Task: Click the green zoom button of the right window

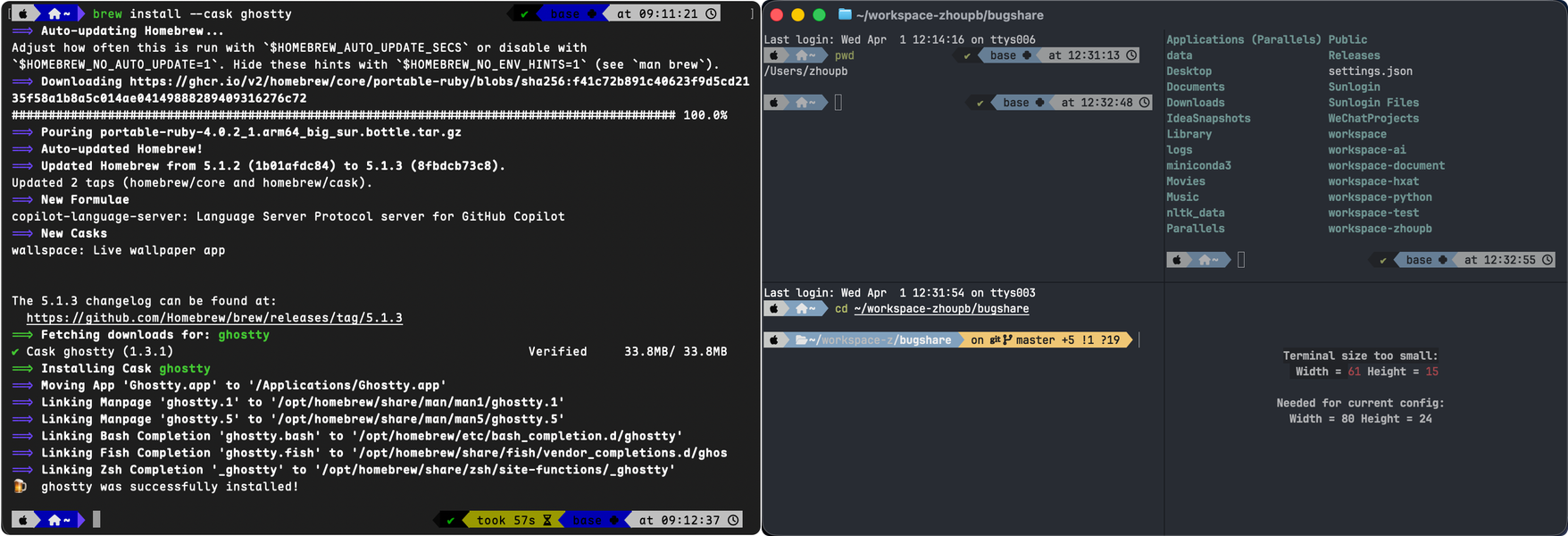Action: click(x=819, y=14)
